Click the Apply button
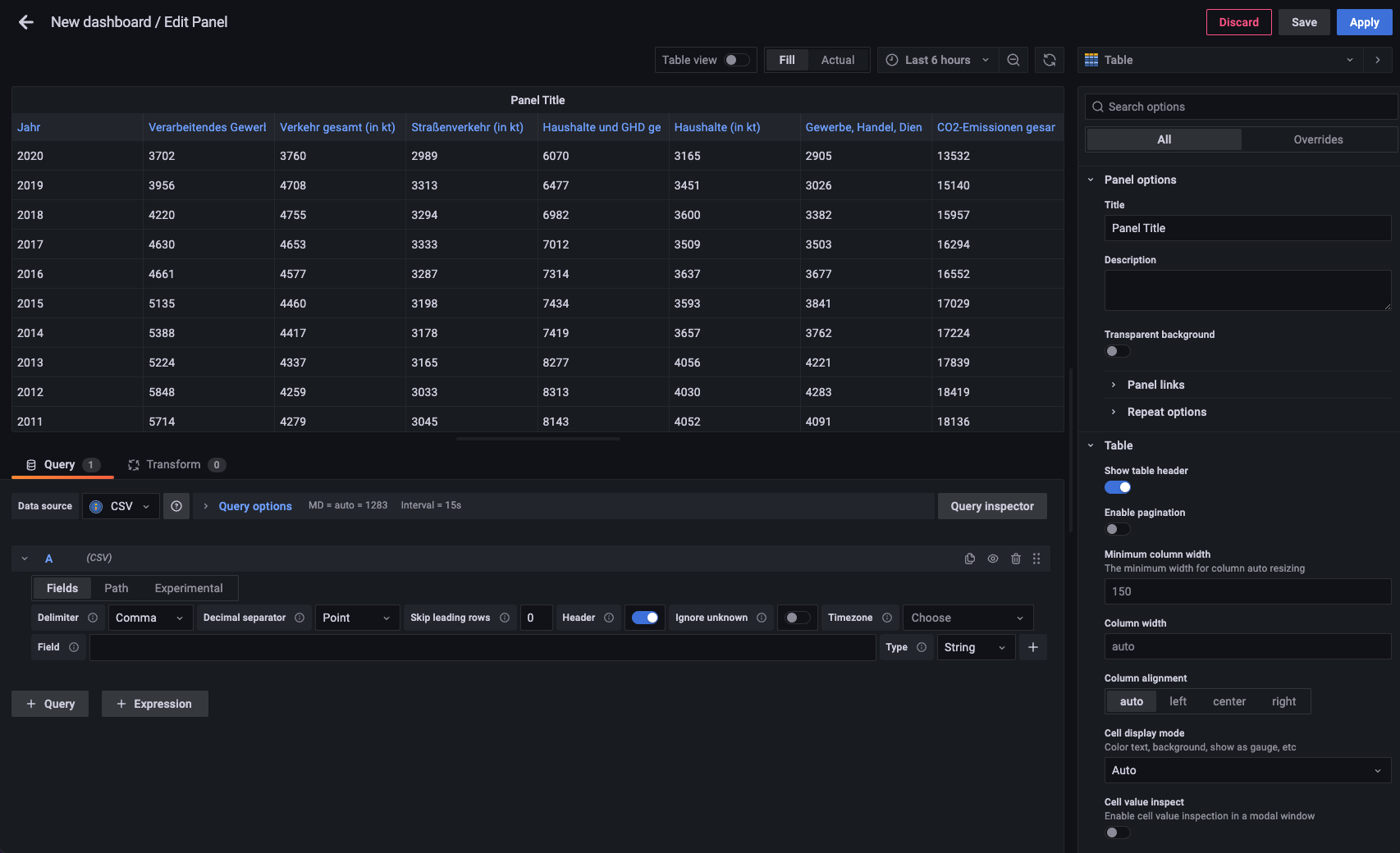The image size is (1400, 853). click(1364, 22)
